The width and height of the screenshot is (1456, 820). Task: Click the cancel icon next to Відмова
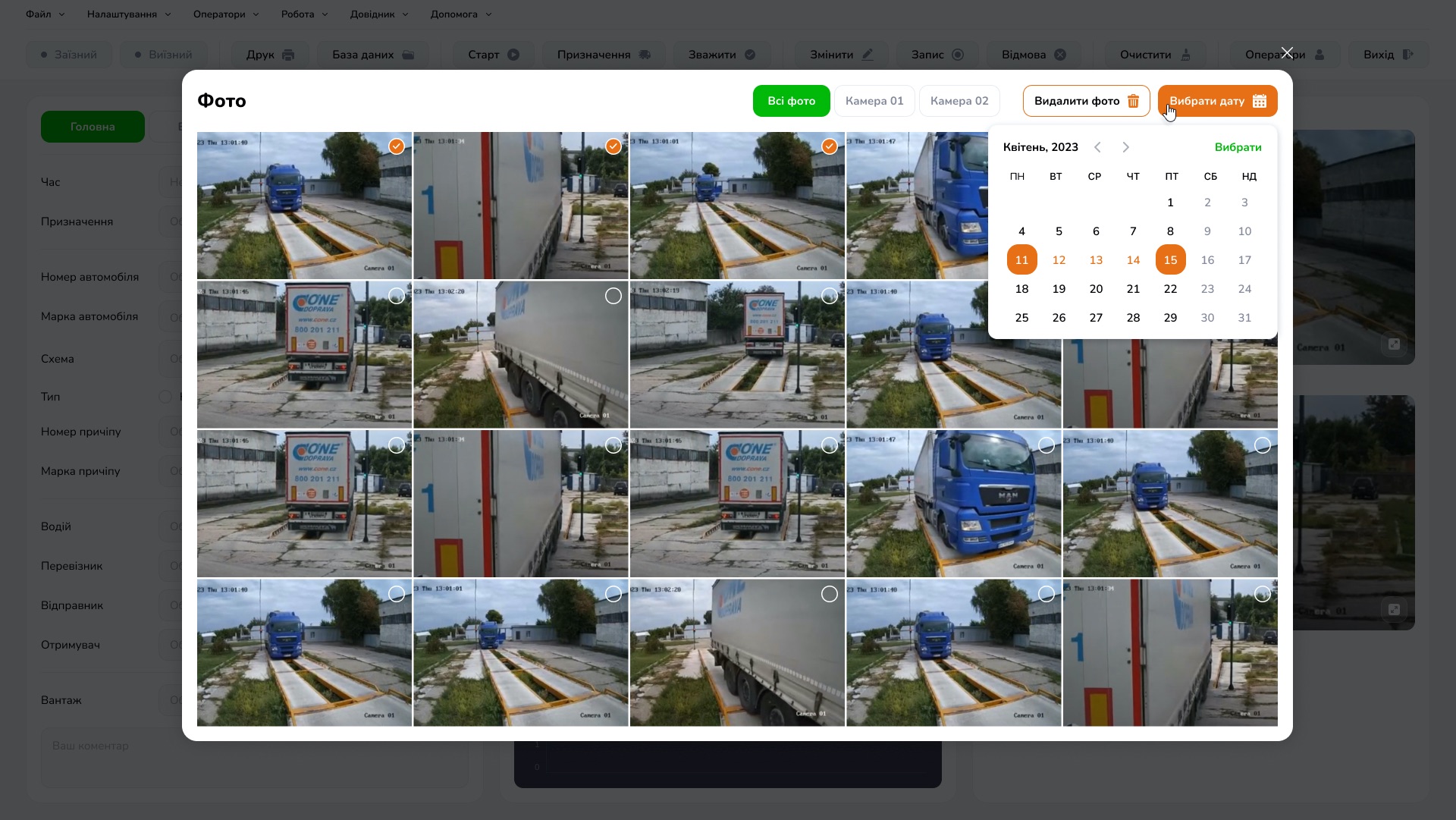[x=1060, y=55]
